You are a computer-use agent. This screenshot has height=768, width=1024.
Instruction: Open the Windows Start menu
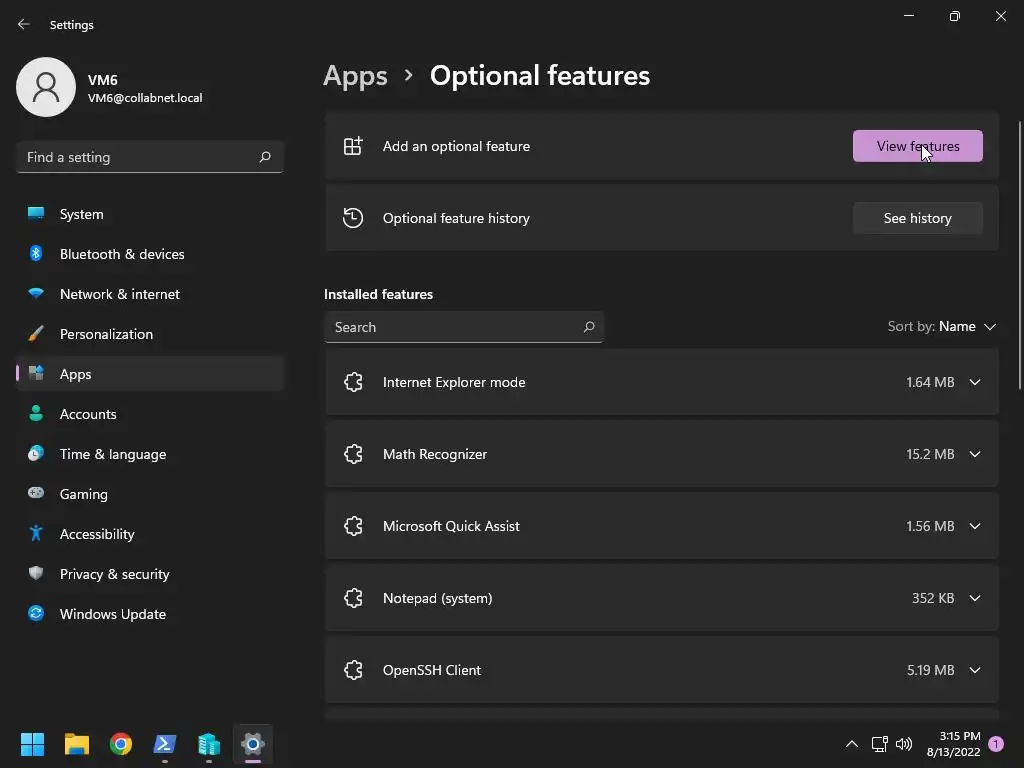coord(33,744)
